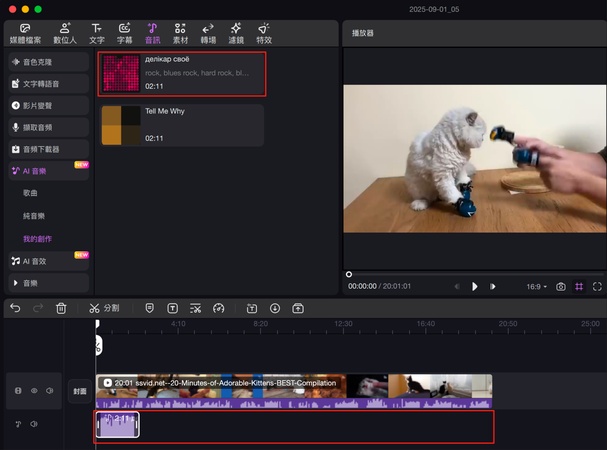Redo the last action
Viewport: 607px width, 450px height.
point(38,308)
